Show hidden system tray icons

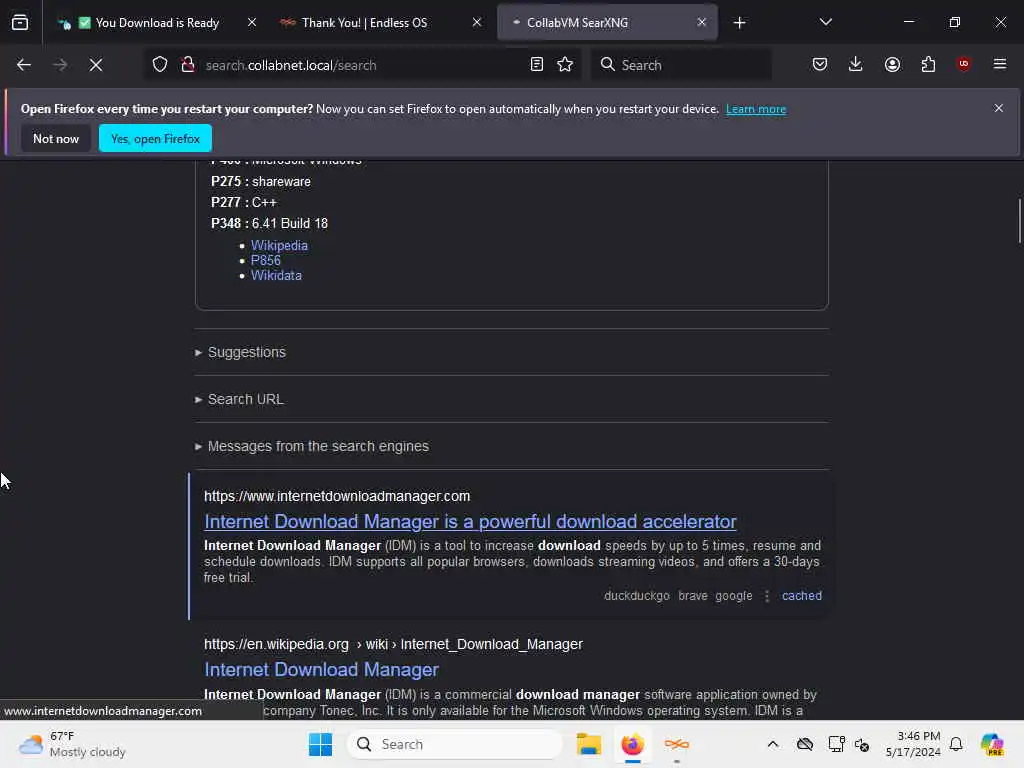[x=773, y=744]
